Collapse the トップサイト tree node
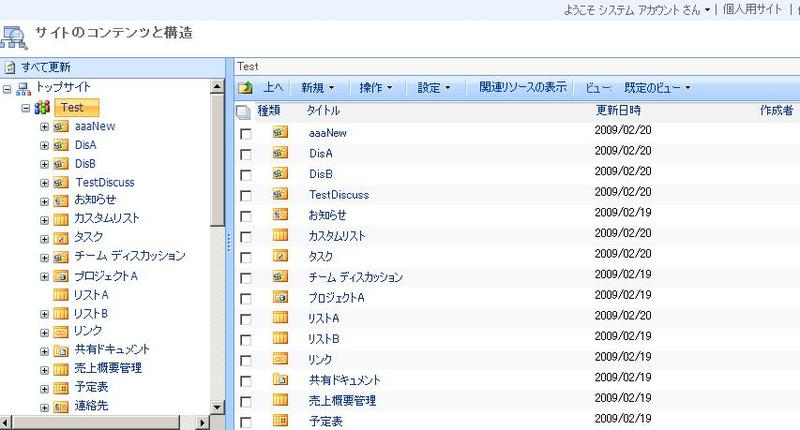 pyautogui.click(x=7, y=89)
